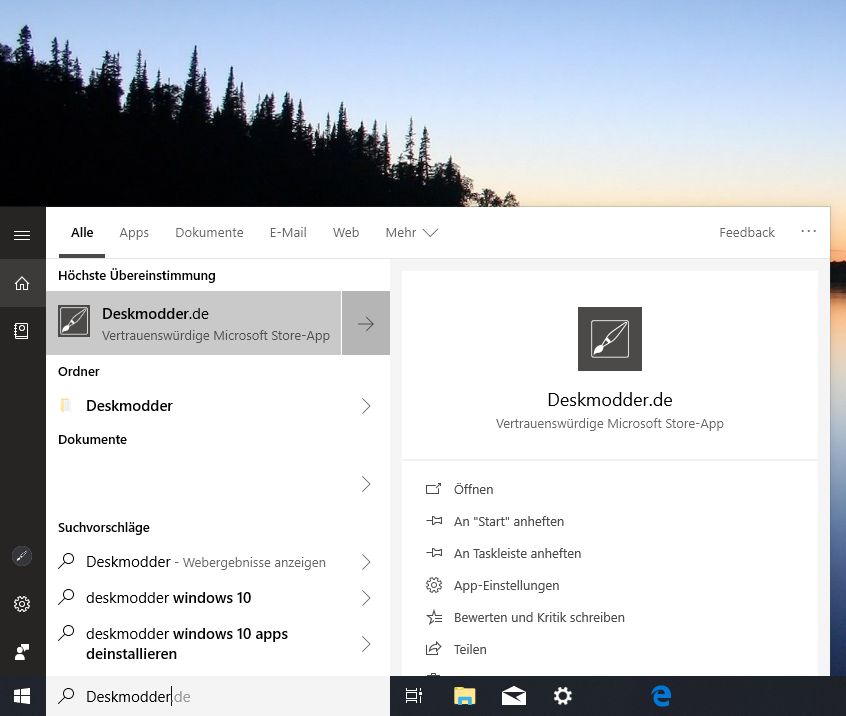Open Task View on the taskbar
This screenshot has width=846, height=716.
click(414, 696)
